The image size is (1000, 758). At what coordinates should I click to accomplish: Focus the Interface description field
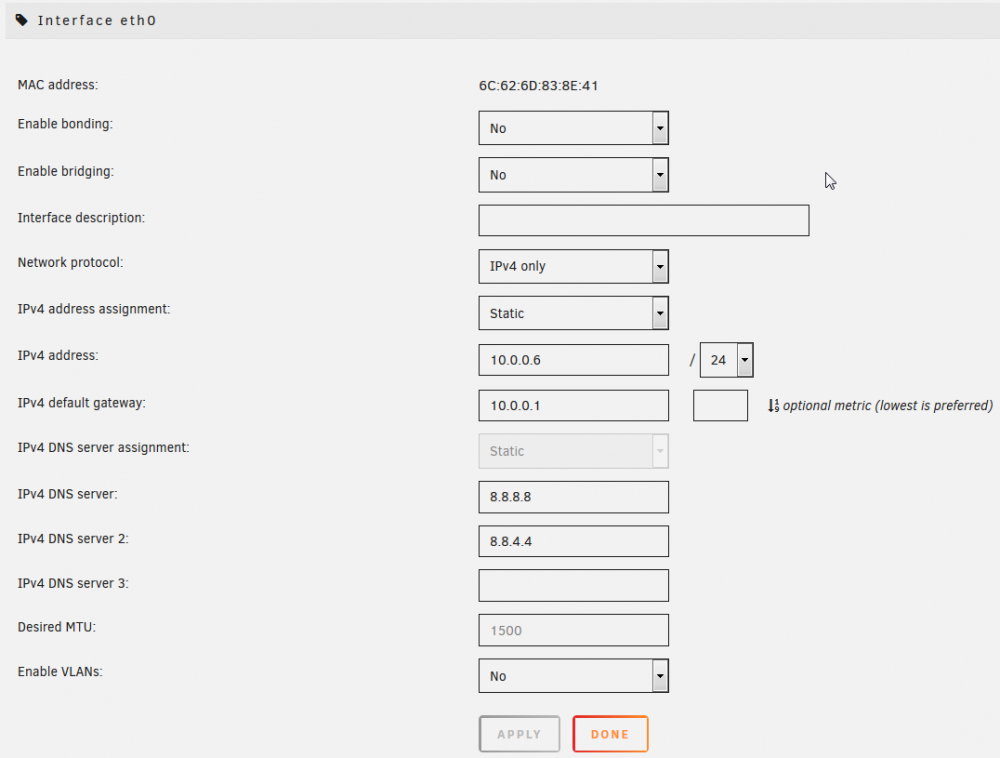coord(643,221)
